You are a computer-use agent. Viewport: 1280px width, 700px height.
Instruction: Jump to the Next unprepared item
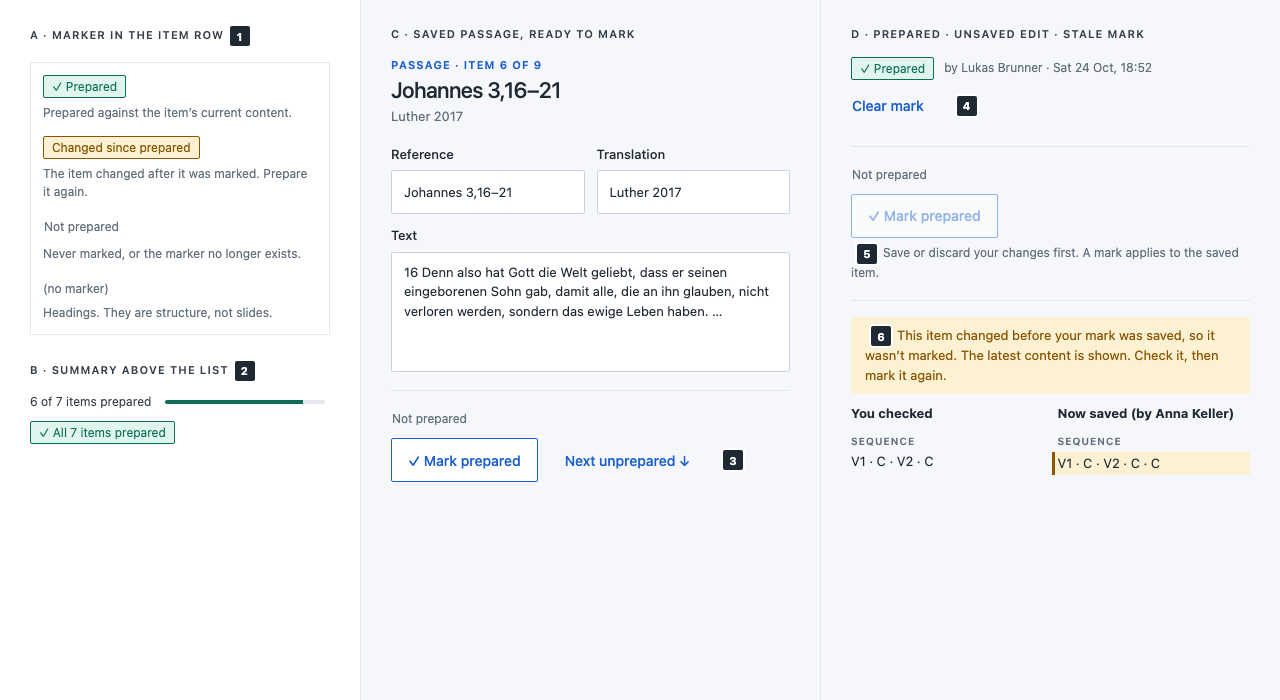(x=627, y=461)
